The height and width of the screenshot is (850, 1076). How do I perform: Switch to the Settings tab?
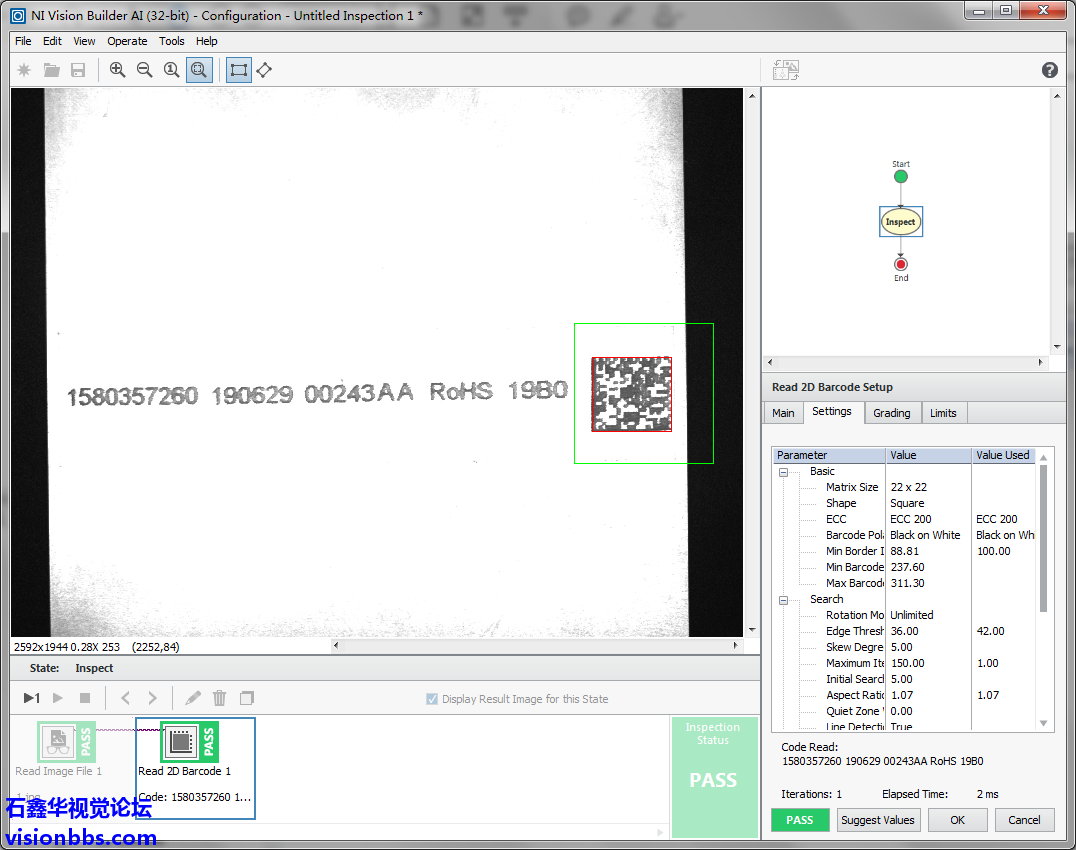point(832,412)
